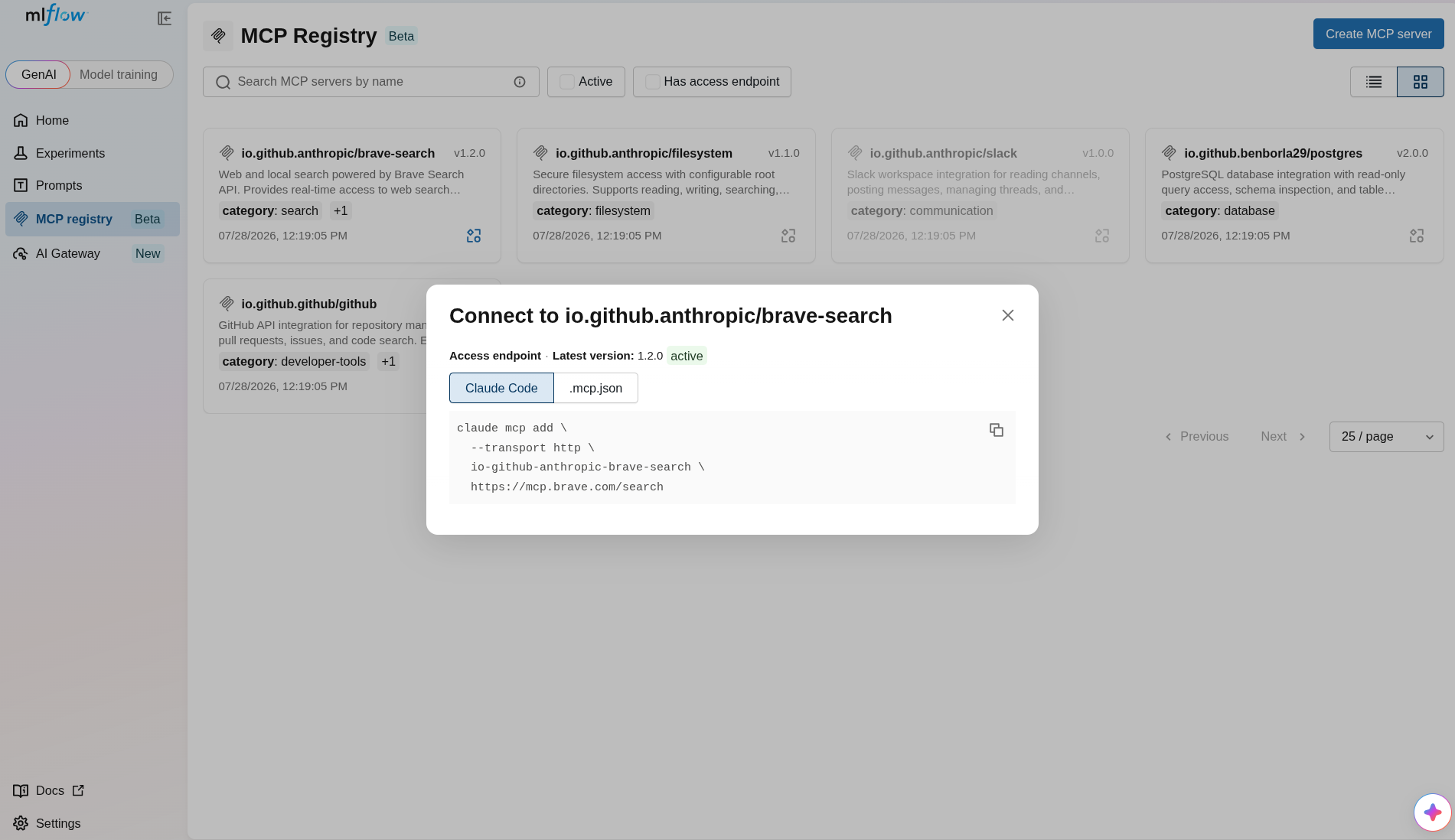Switch to GenAI mode

pyautogui.click(x=38, y=74)
